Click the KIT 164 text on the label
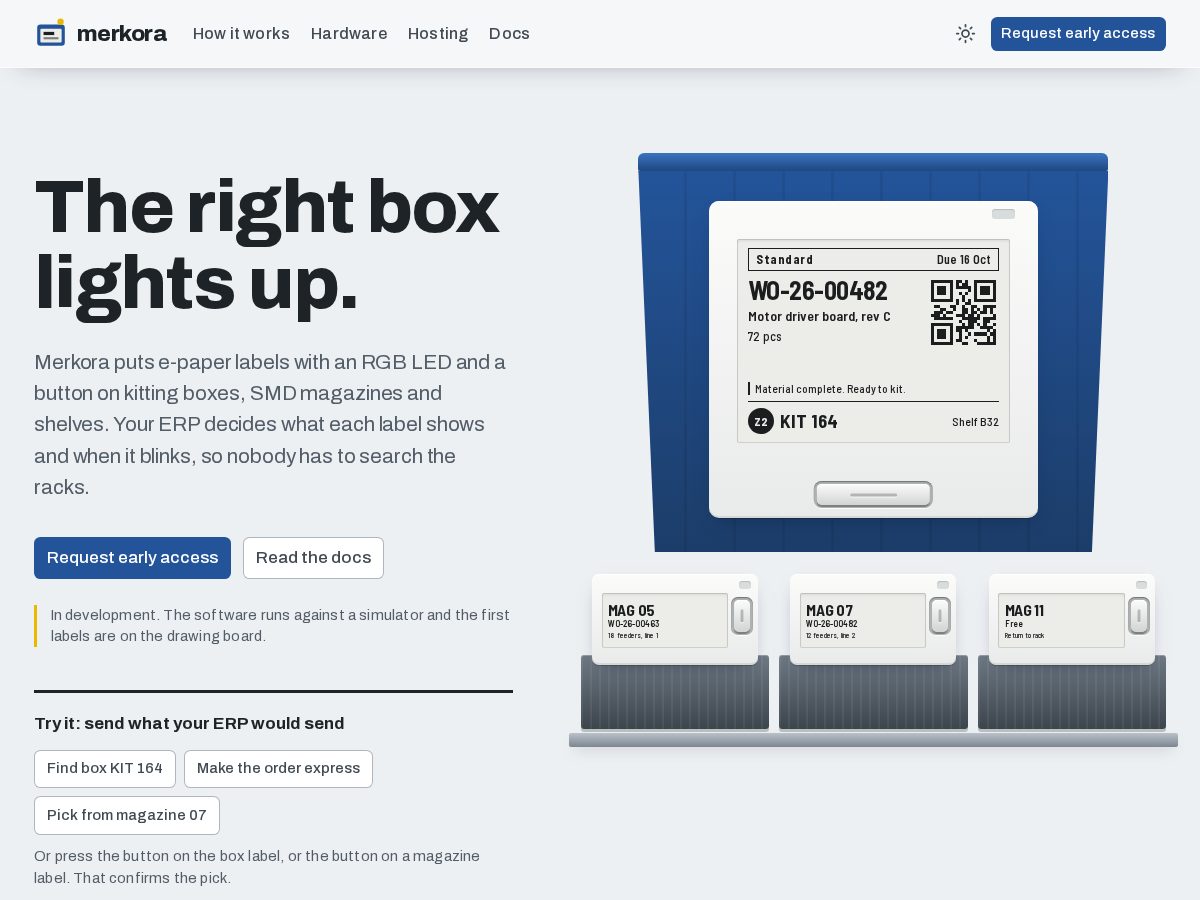1200x900 pixels. [809, 422]
